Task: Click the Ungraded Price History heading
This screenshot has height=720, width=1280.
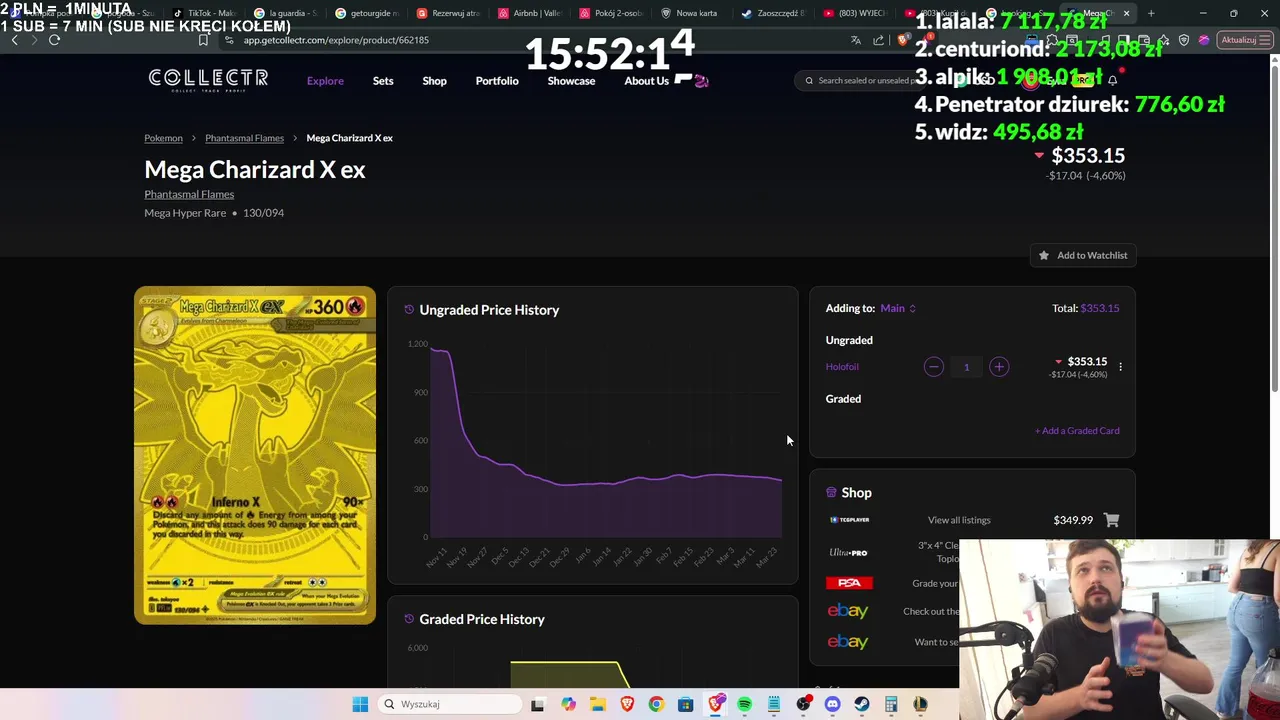Action: [x=489, y=310]
